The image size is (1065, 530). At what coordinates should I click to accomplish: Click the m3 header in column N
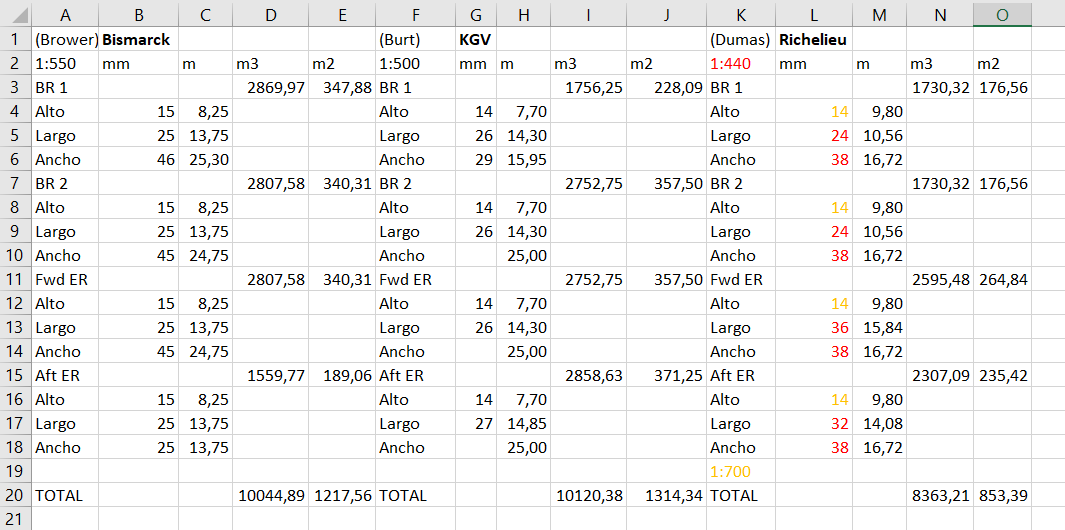coord(940,64)
